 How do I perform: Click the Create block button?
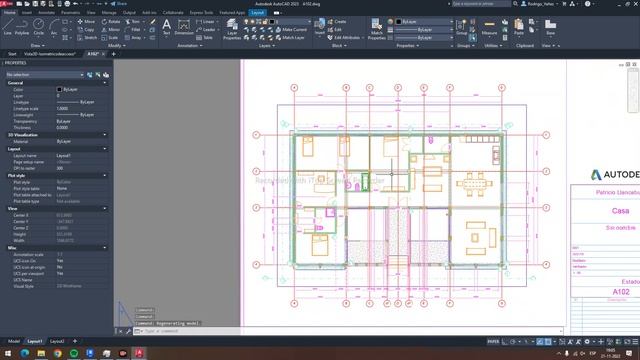click(x=337, y=22)
